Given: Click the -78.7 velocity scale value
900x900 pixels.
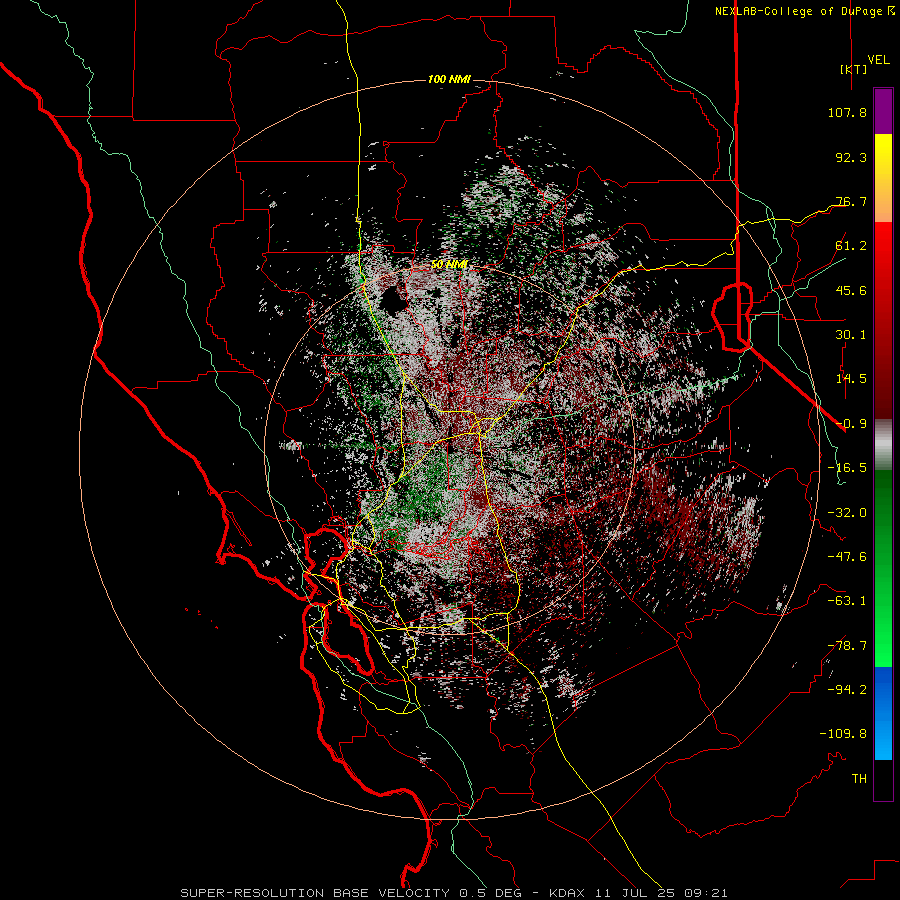Looking at the screenshot, I should tap(847, 646).
